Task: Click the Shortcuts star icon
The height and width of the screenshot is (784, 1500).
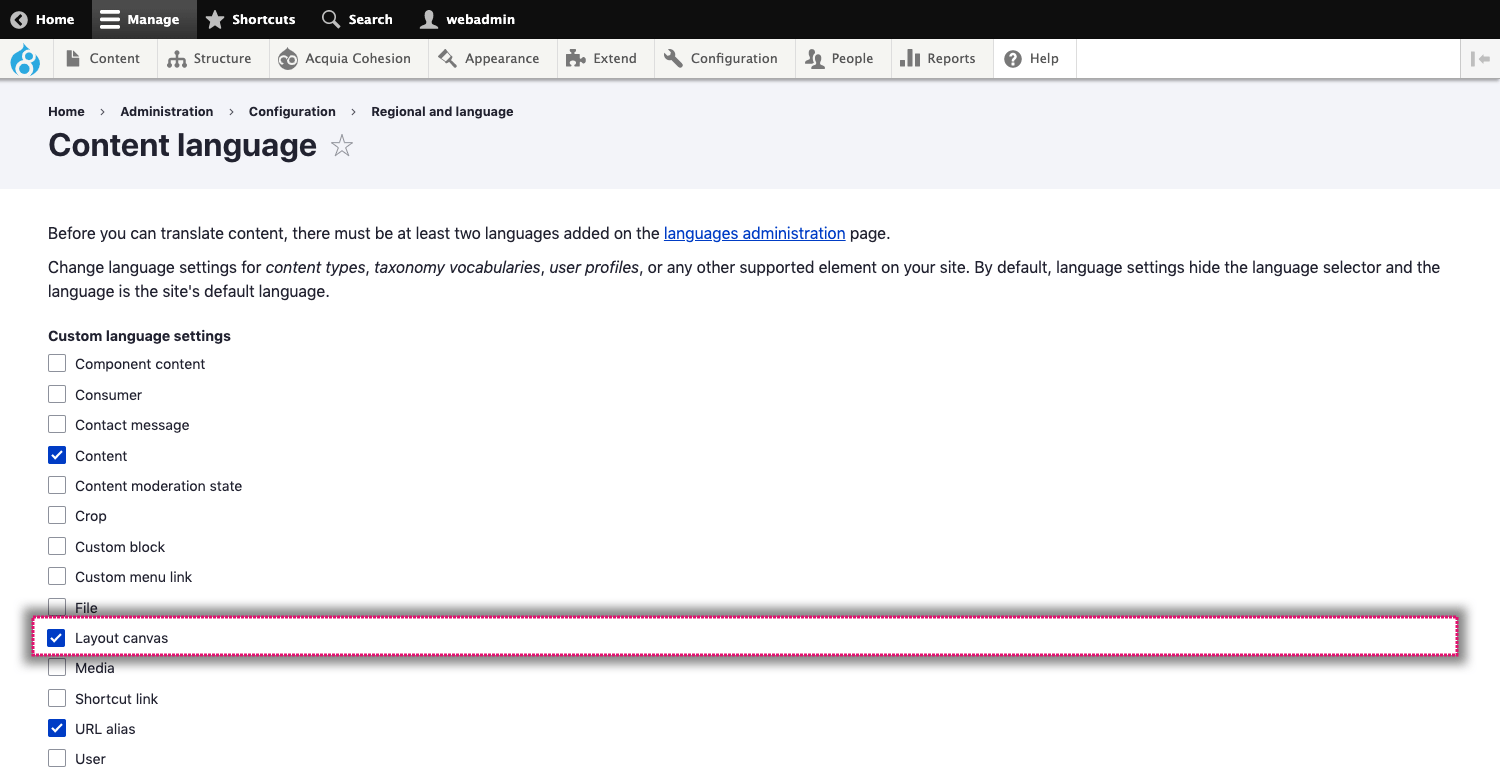Action: tap(215, 19)
